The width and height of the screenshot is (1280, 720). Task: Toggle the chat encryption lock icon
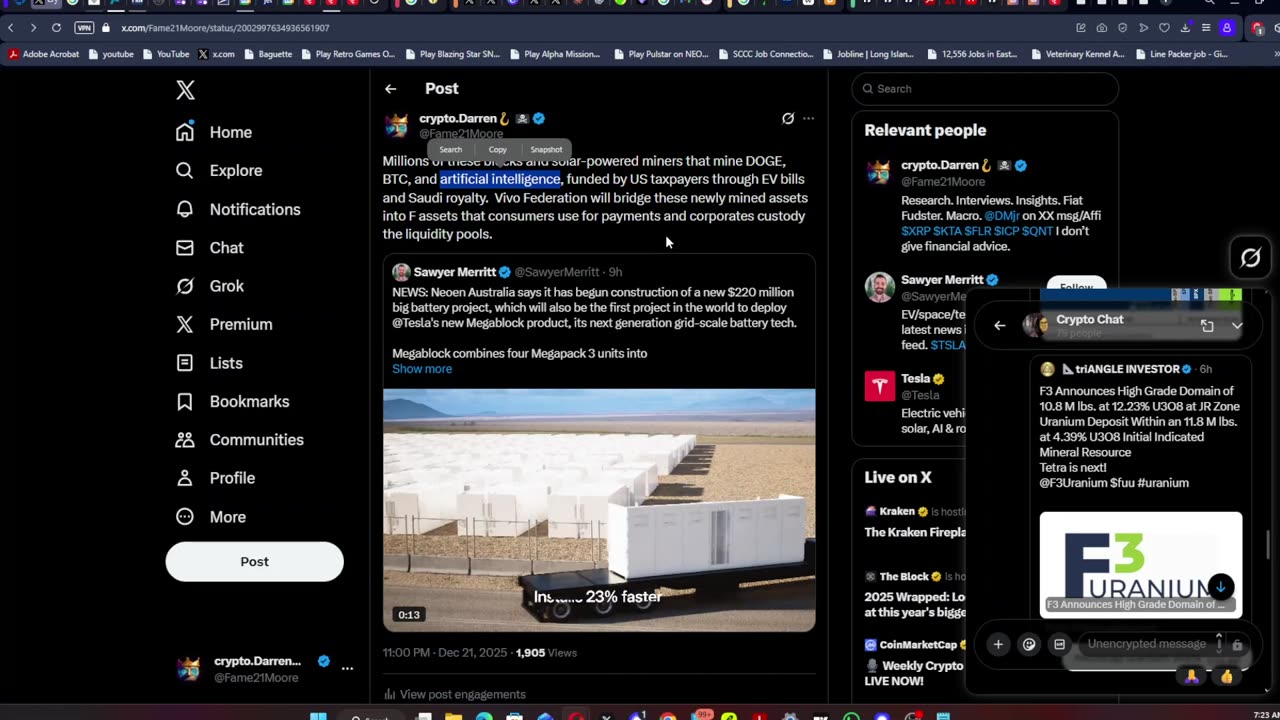pyautogui.click(x=1238, y=645)
